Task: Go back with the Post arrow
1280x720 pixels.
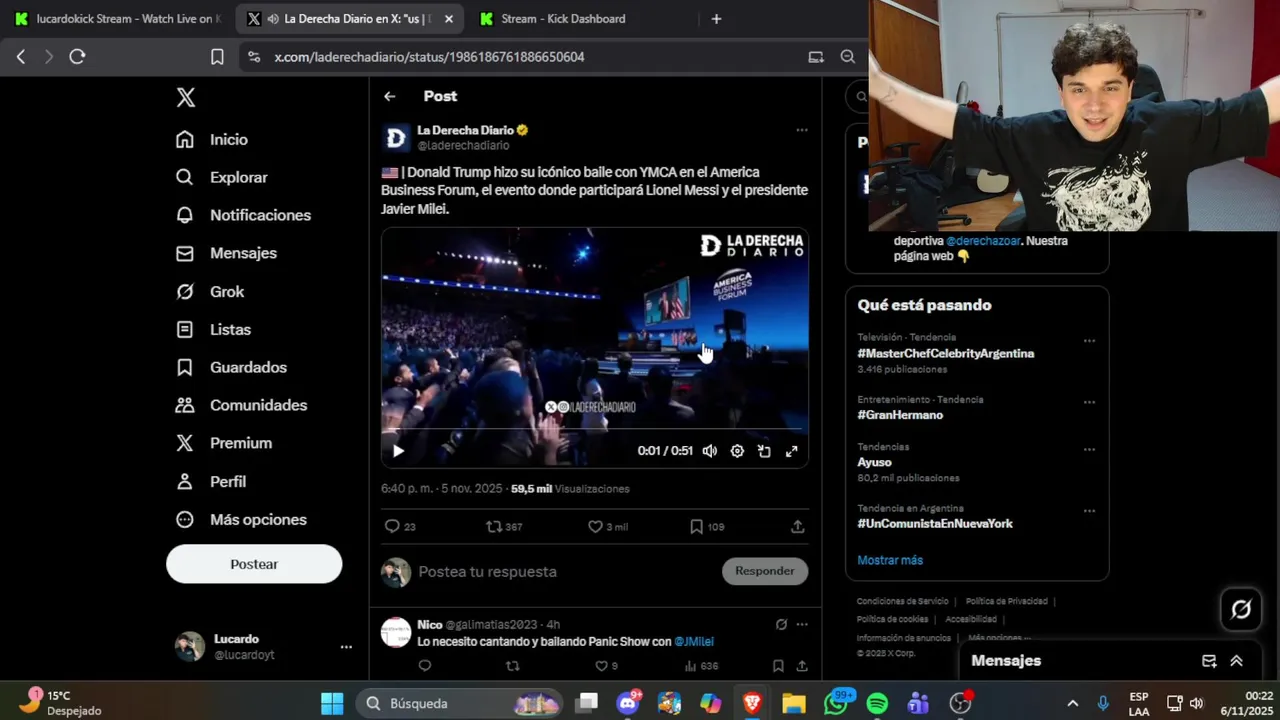Action: point(390,96)
